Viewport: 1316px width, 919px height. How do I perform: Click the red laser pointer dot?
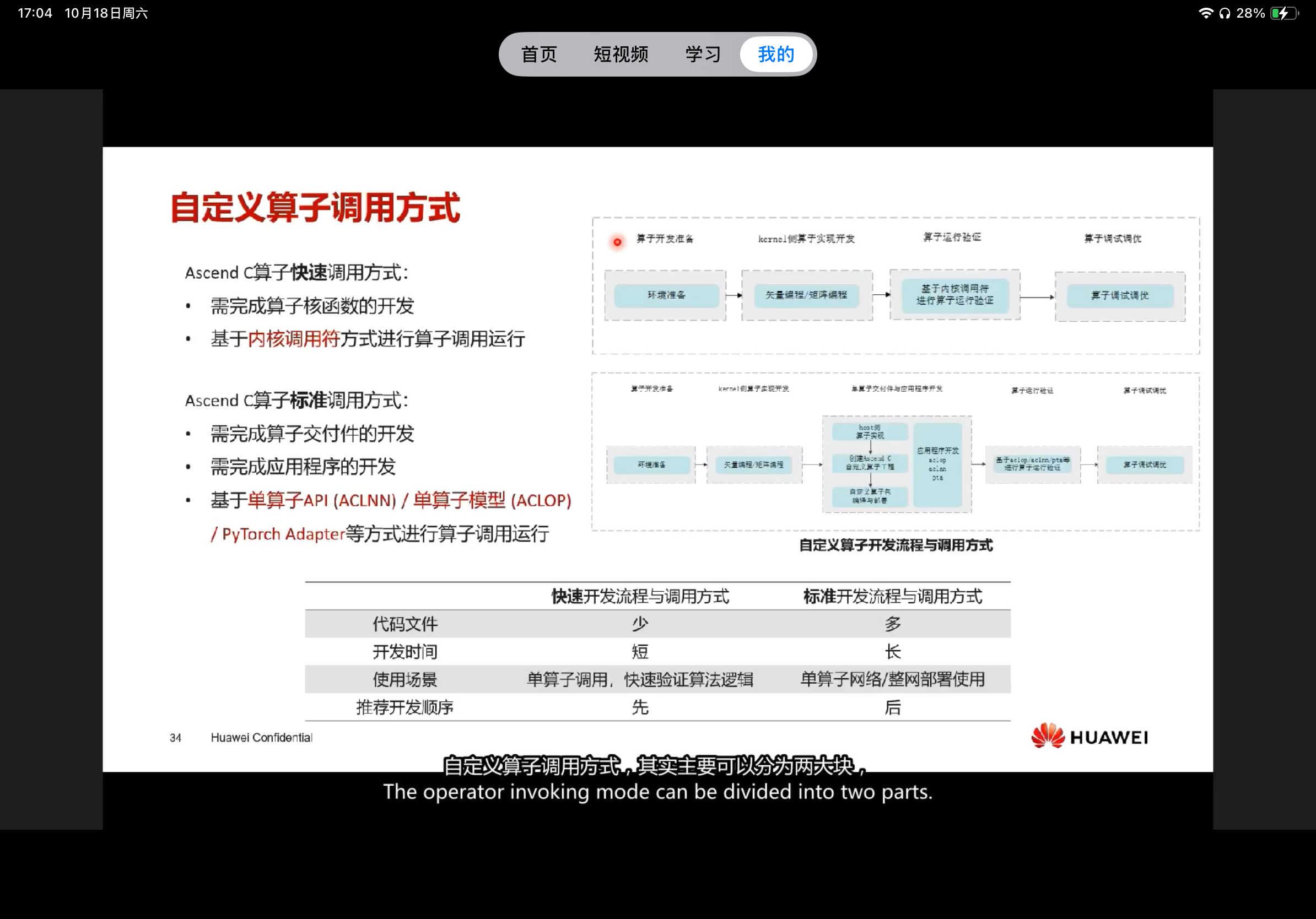tap(617, 242)
